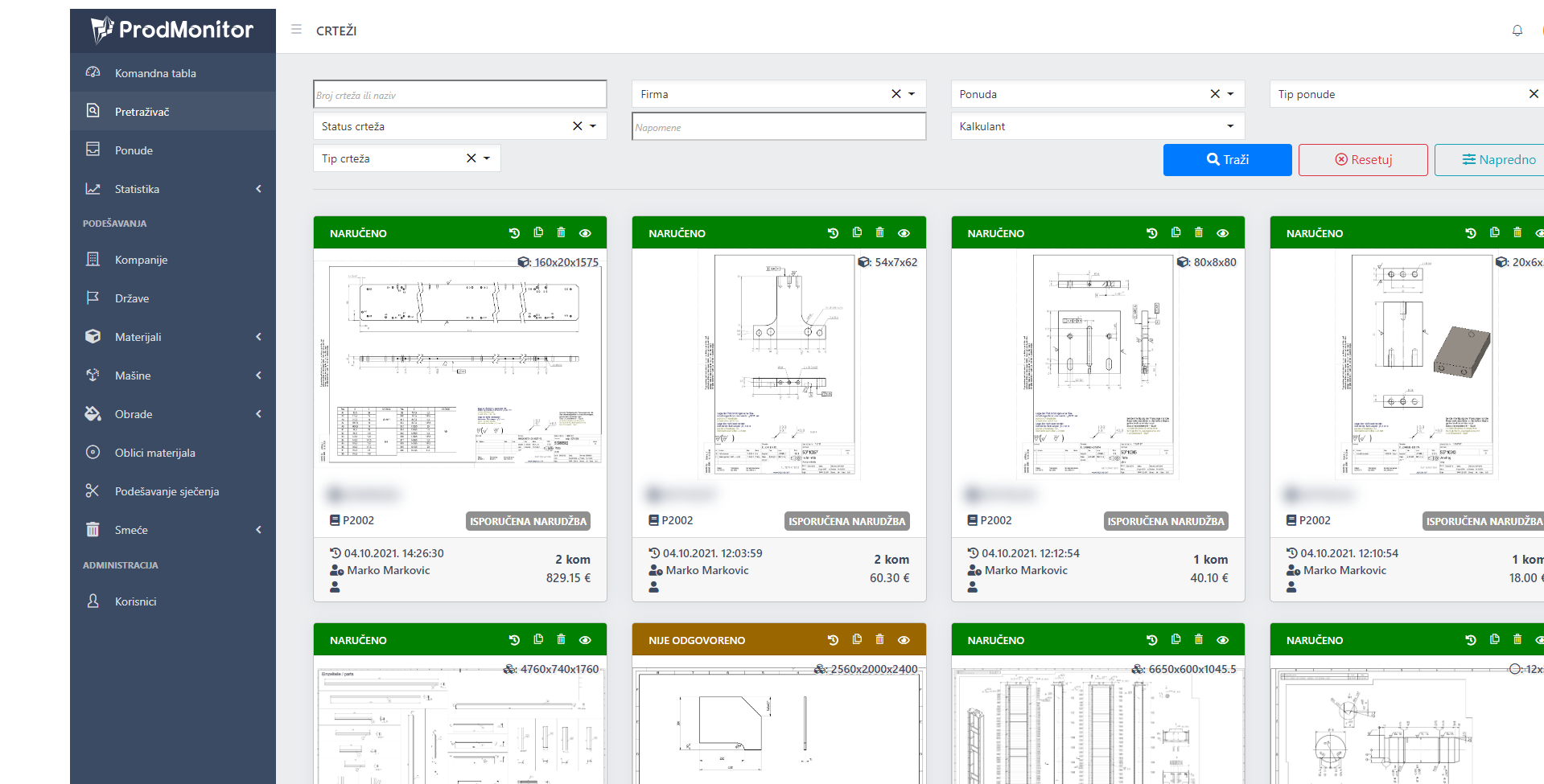The width and height of the screenshot is (1544, 784).
Task: Focus the Broj crteža ili naziv field
Action: click(x=459, y=95)
